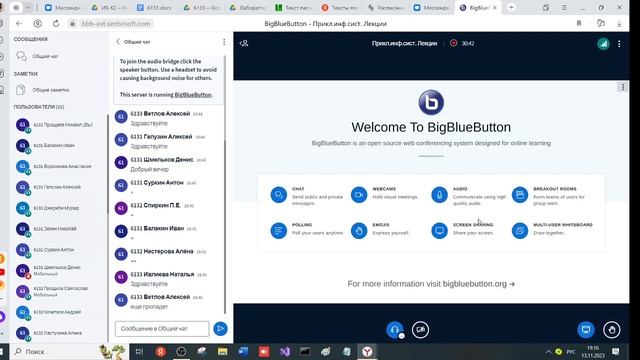Open Visual Studio from the taskbar
Screen dimensions: 640x360
tap(284, 351)
